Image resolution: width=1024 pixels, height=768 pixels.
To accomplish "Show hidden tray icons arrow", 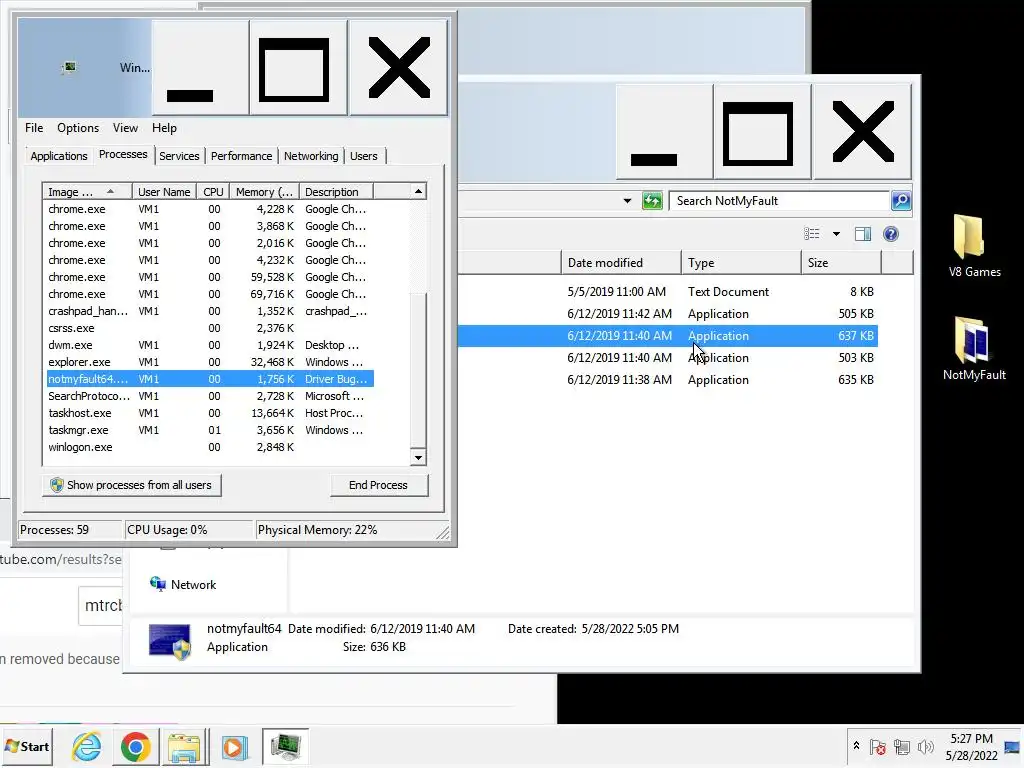I will click(x=856, y=746).
